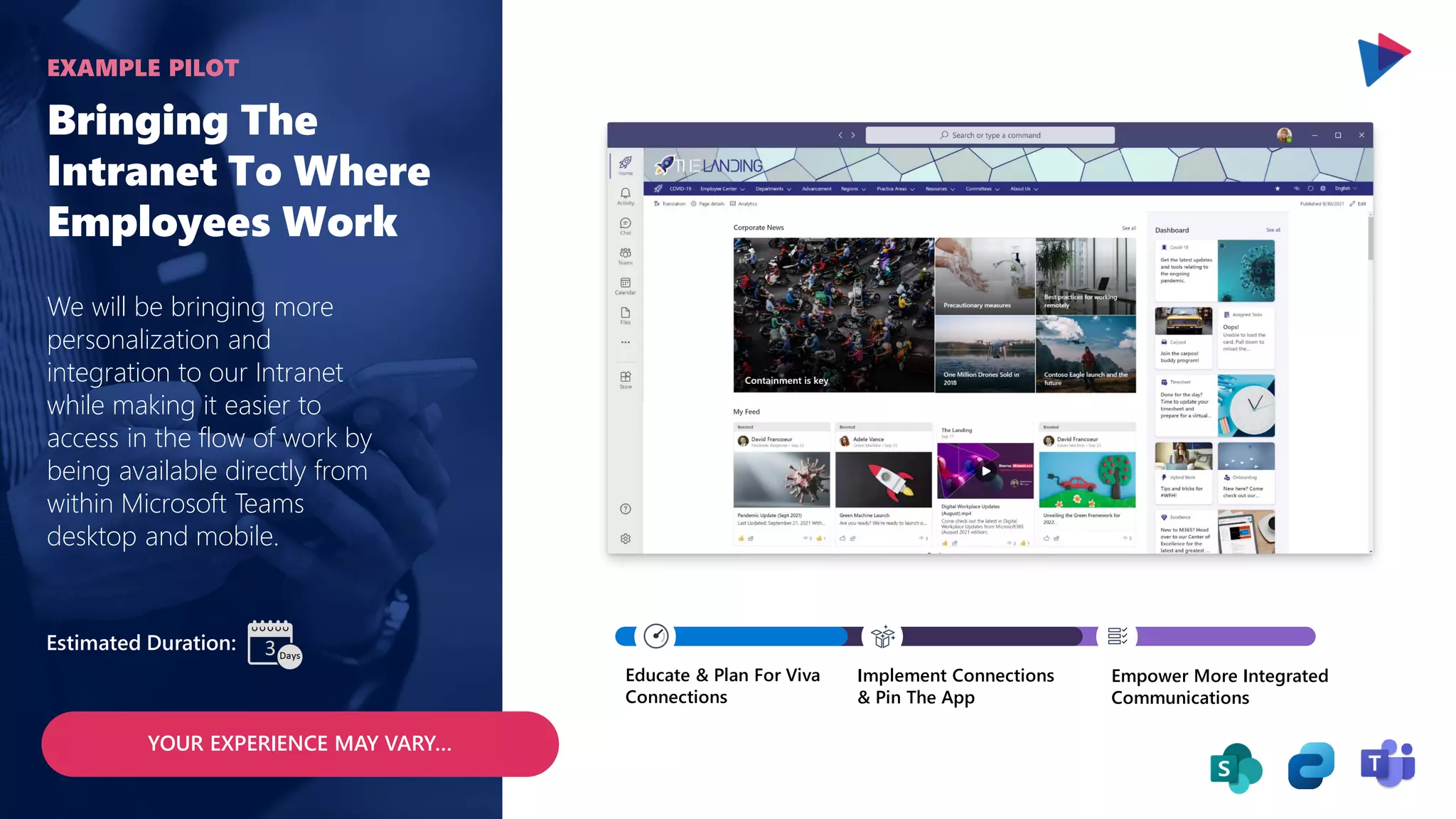Open the Advancement nav item
The image size is (1456, 819).
coord(817,189)
